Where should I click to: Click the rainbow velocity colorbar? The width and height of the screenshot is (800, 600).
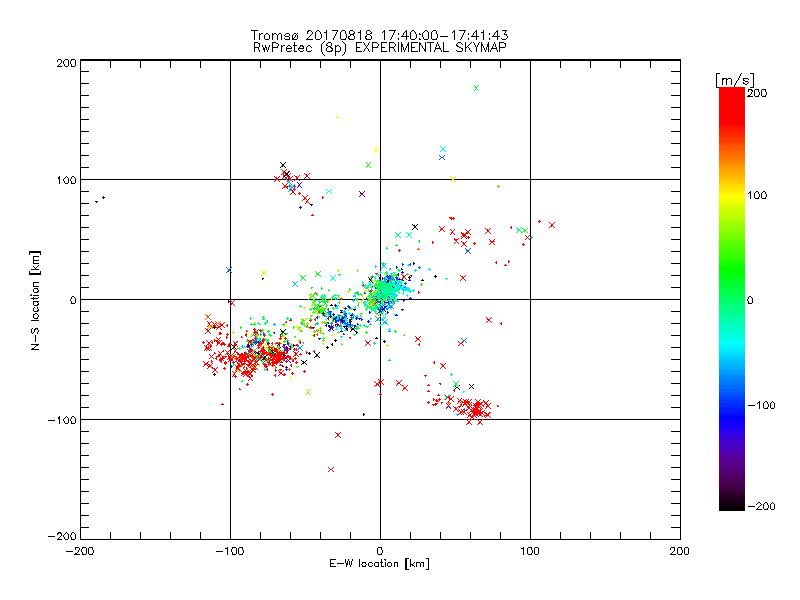click(x=732, y=299)
